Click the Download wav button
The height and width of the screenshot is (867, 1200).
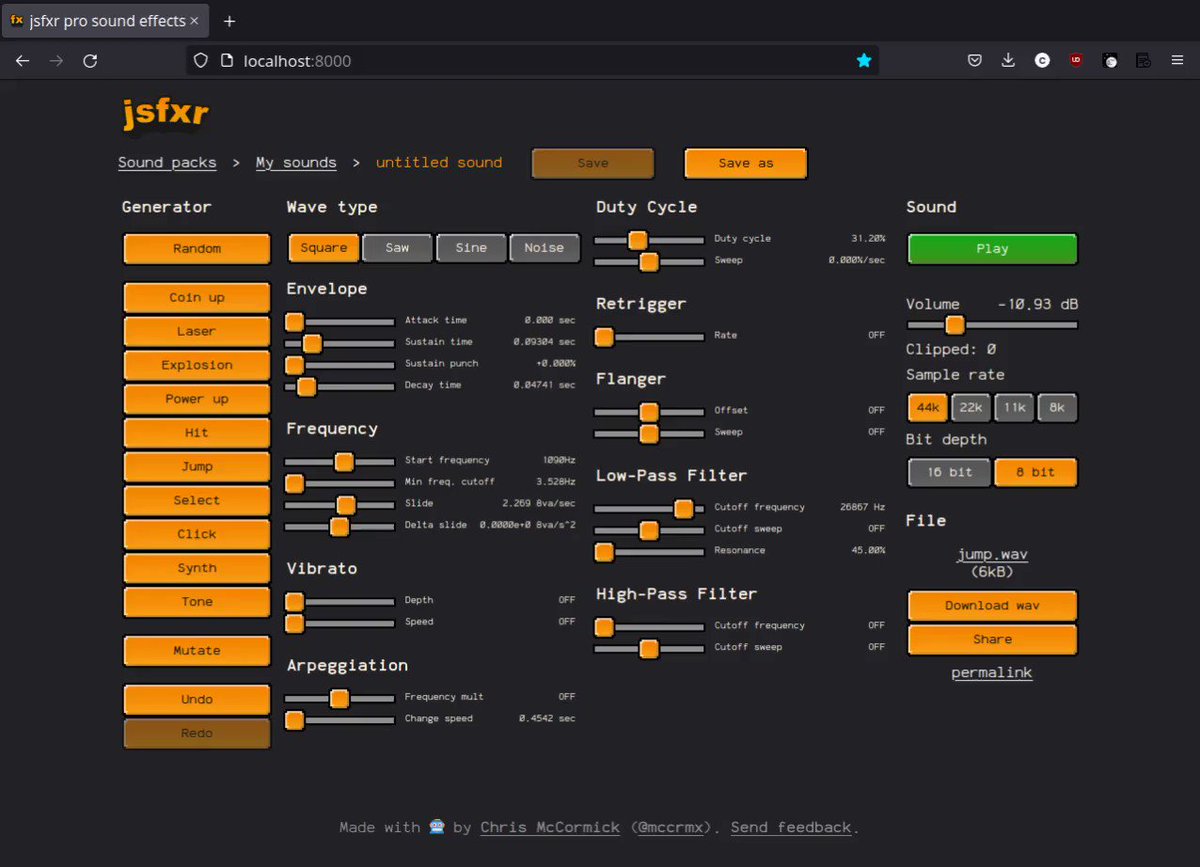point(992,606)
